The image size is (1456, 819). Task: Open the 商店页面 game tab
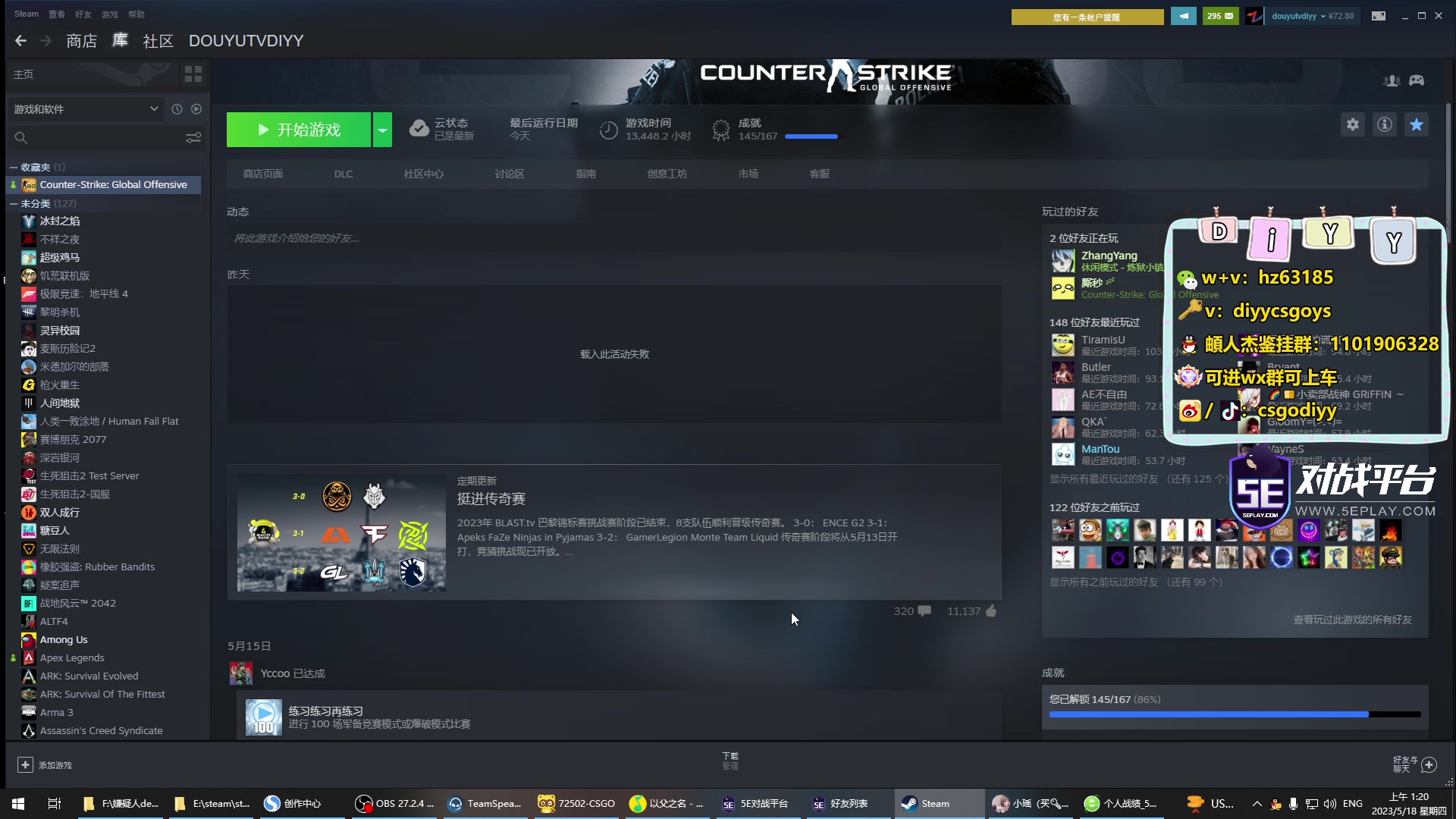263,174
